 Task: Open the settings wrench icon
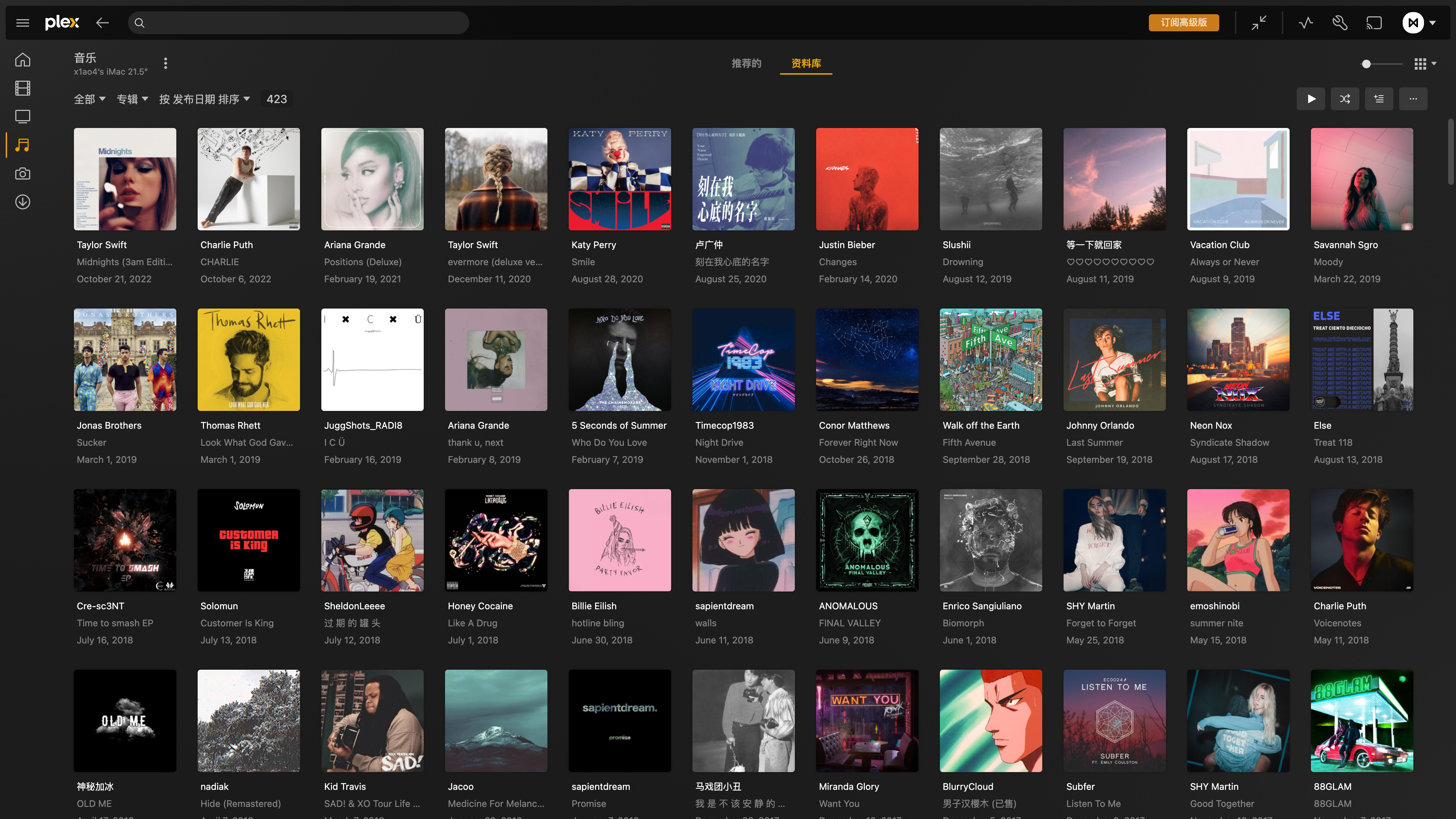[x=1339, y=23]
